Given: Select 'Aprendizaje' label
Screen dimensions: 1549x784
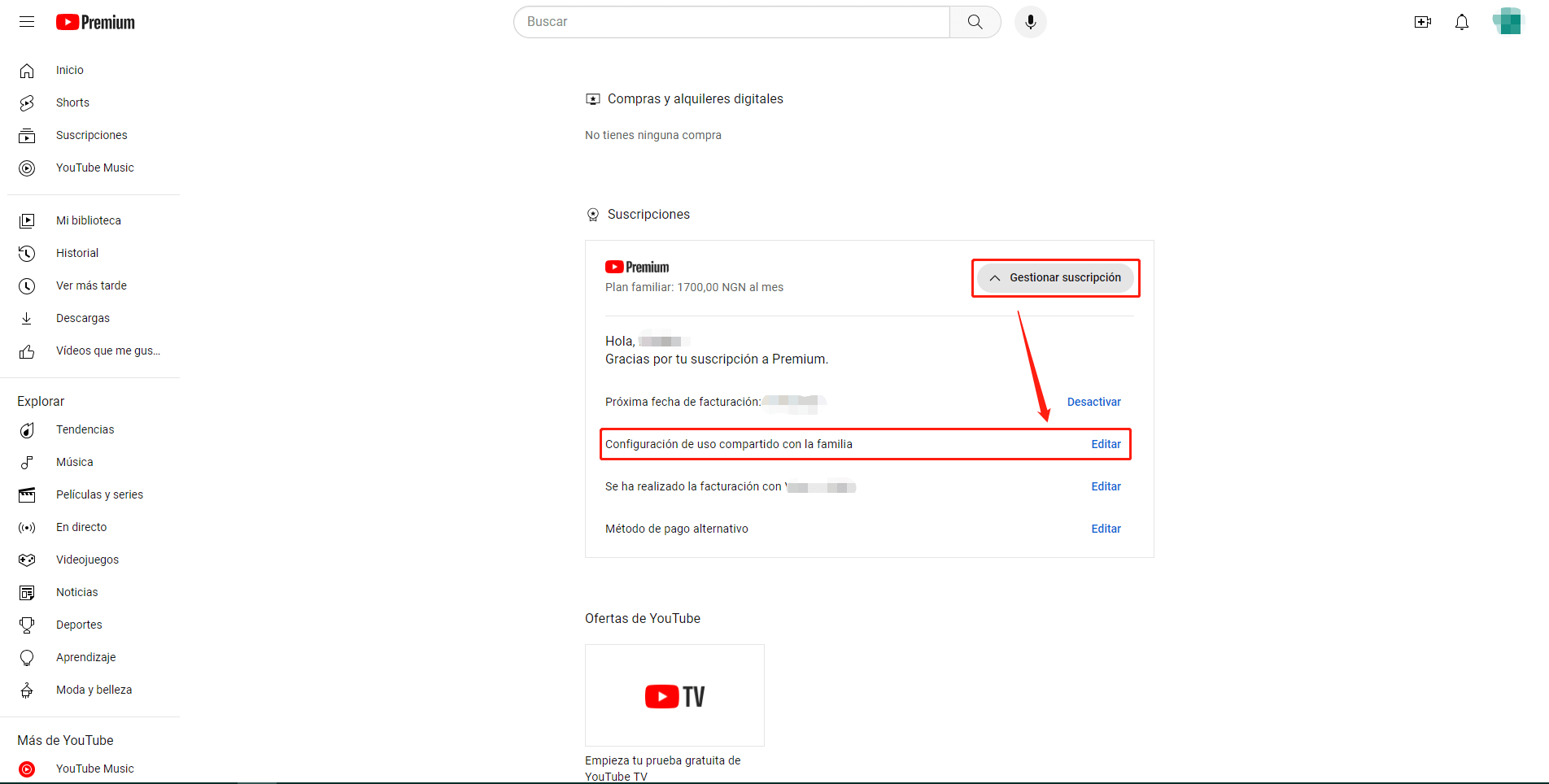Looking at the screenshot, I should [x=85, y=657].
